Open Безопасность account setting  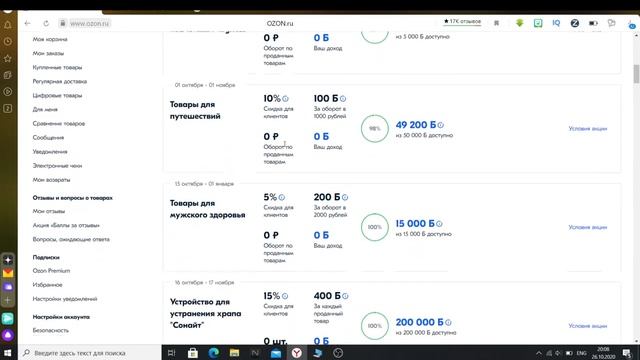[51, 331]
